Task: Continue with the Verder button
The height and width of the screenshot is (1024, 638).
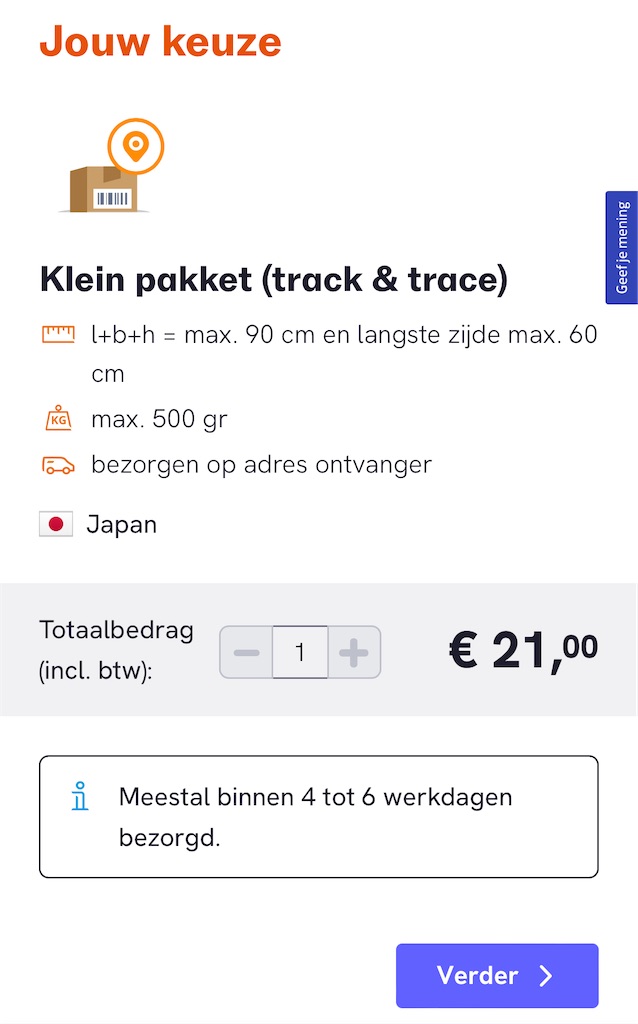Action: (x=497, y=976)
